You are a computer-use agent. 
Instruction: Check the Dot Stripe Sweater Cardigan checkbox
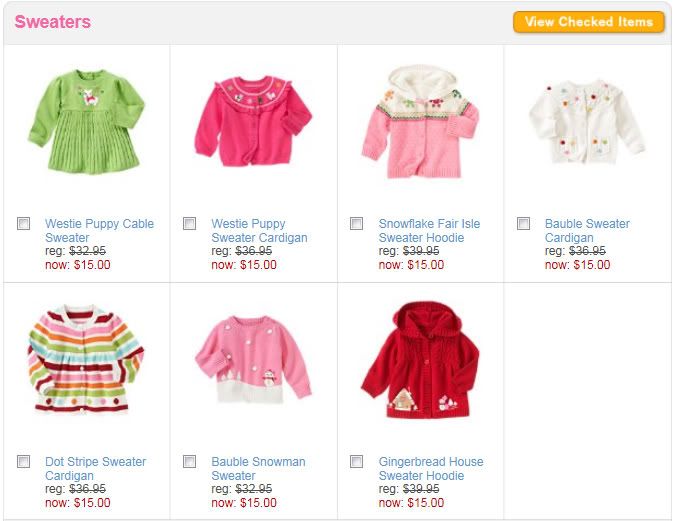[x=24, y=462]
